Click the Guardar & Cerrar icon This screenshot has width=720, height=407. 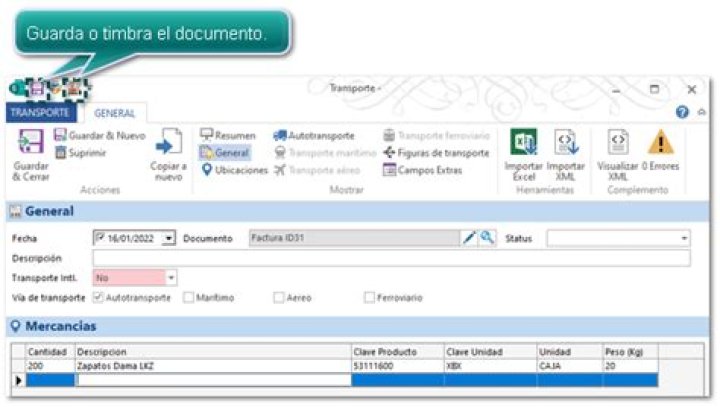(x=29, y=146)
